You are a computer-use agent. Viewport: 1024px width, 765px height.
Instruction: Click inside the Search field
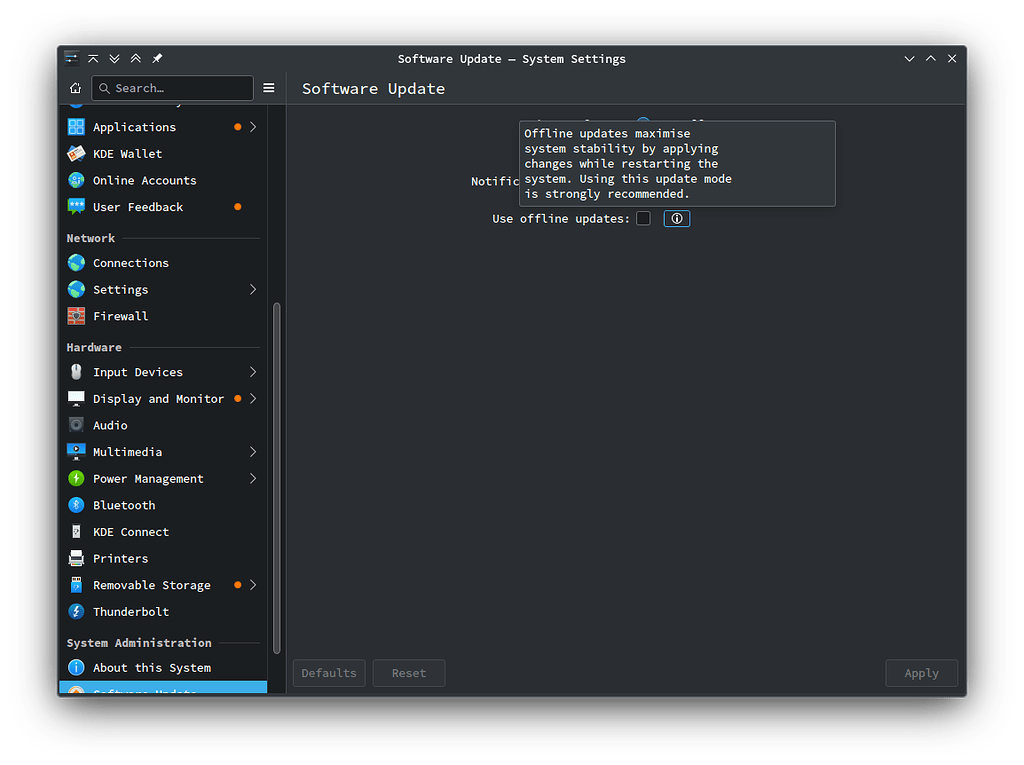(170, 88)
